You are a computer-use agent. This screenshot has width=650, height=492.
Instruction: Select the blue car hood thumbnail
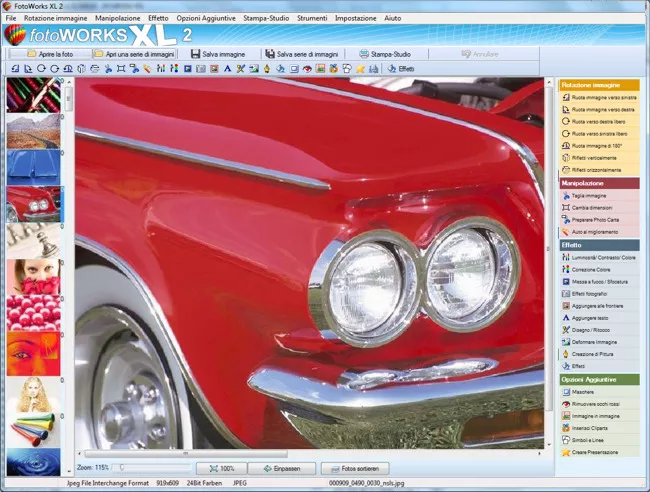pos(33,167)
